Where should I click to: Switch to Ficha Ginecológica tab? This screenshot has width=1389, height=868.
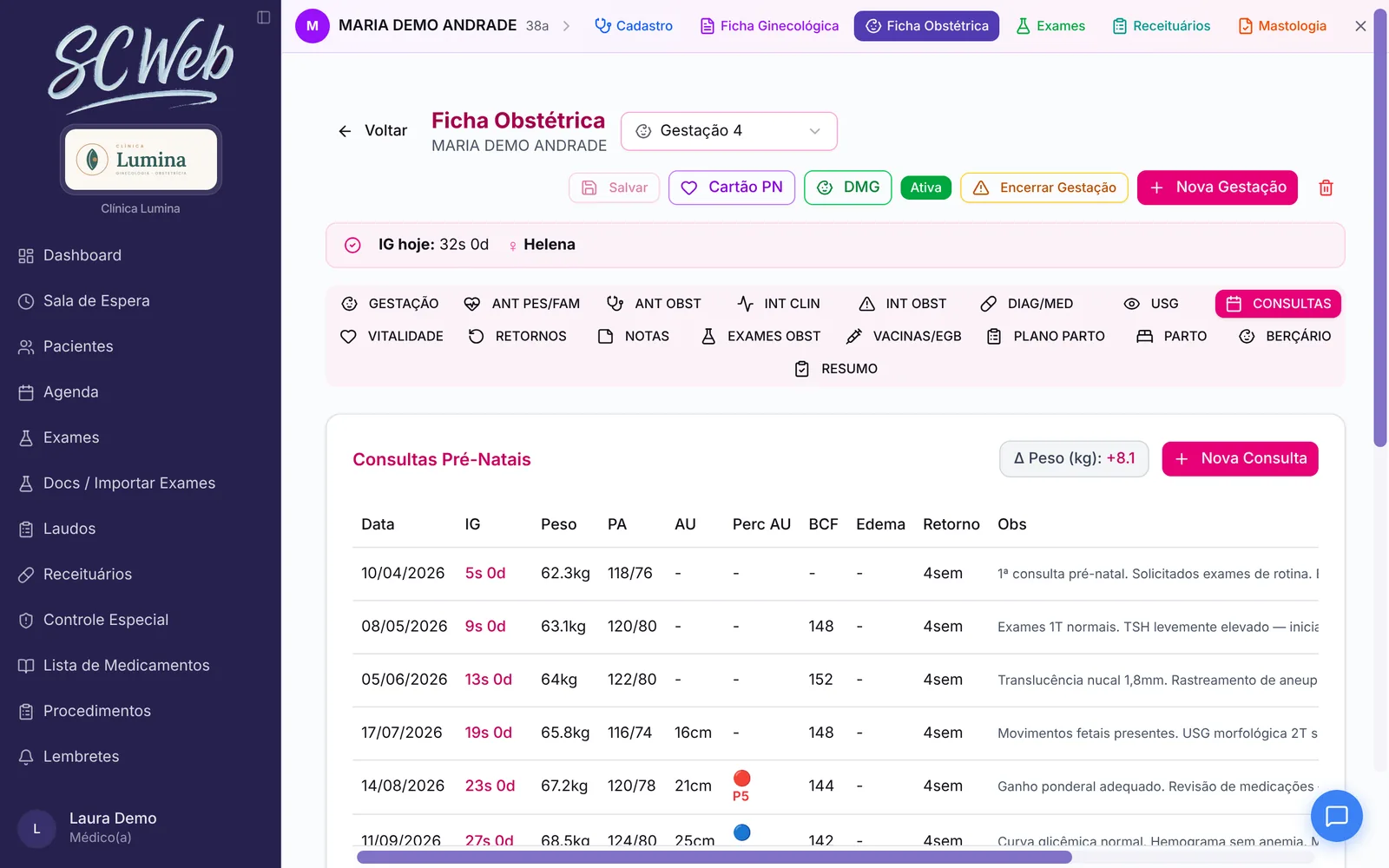[x=769, y=26]
